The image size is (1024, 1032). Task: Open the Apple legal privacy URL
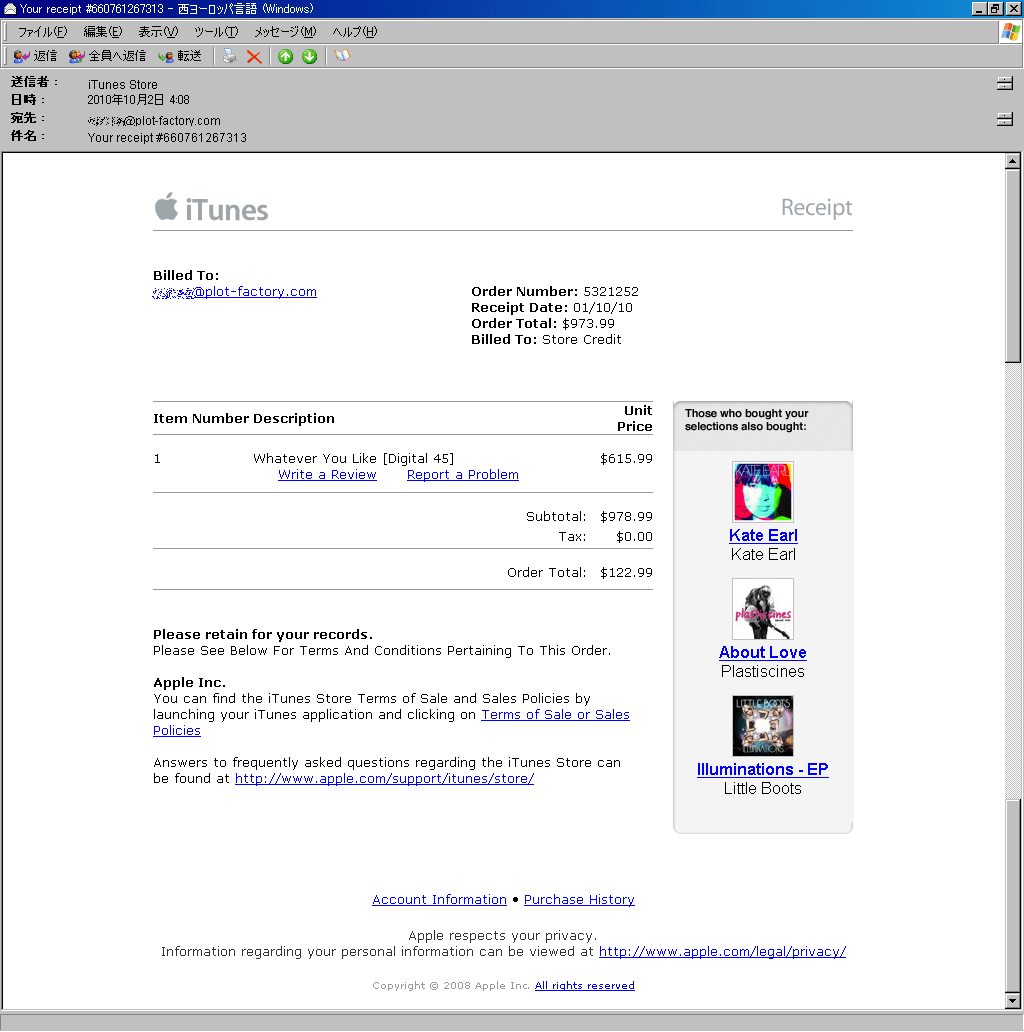pos(723,952)
